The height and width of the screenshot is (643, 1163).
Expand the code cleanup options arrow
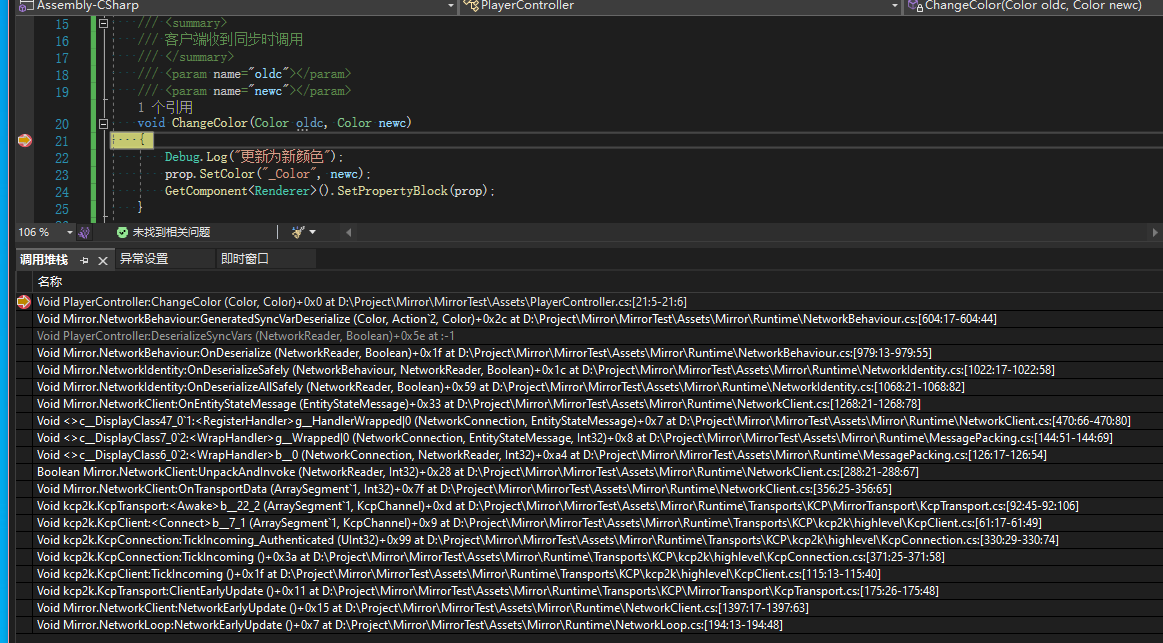(313, 232)
